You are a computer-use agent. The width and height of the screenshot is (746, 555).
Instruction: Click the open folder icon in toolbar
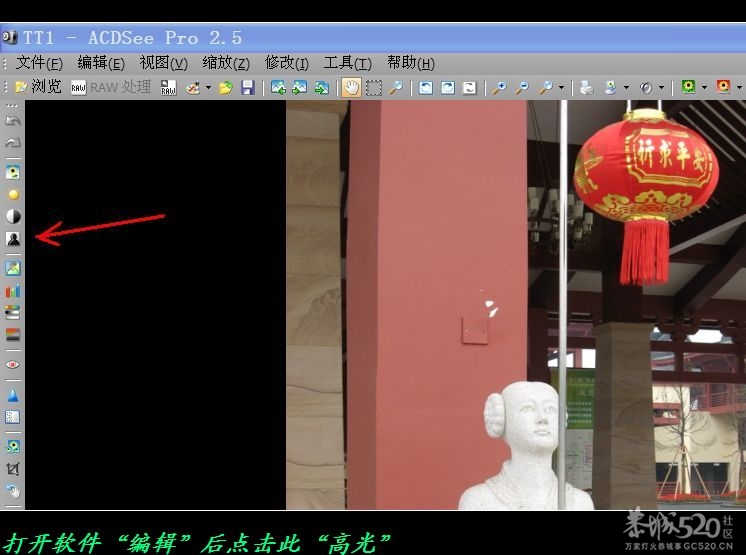(x=226, y=88)
